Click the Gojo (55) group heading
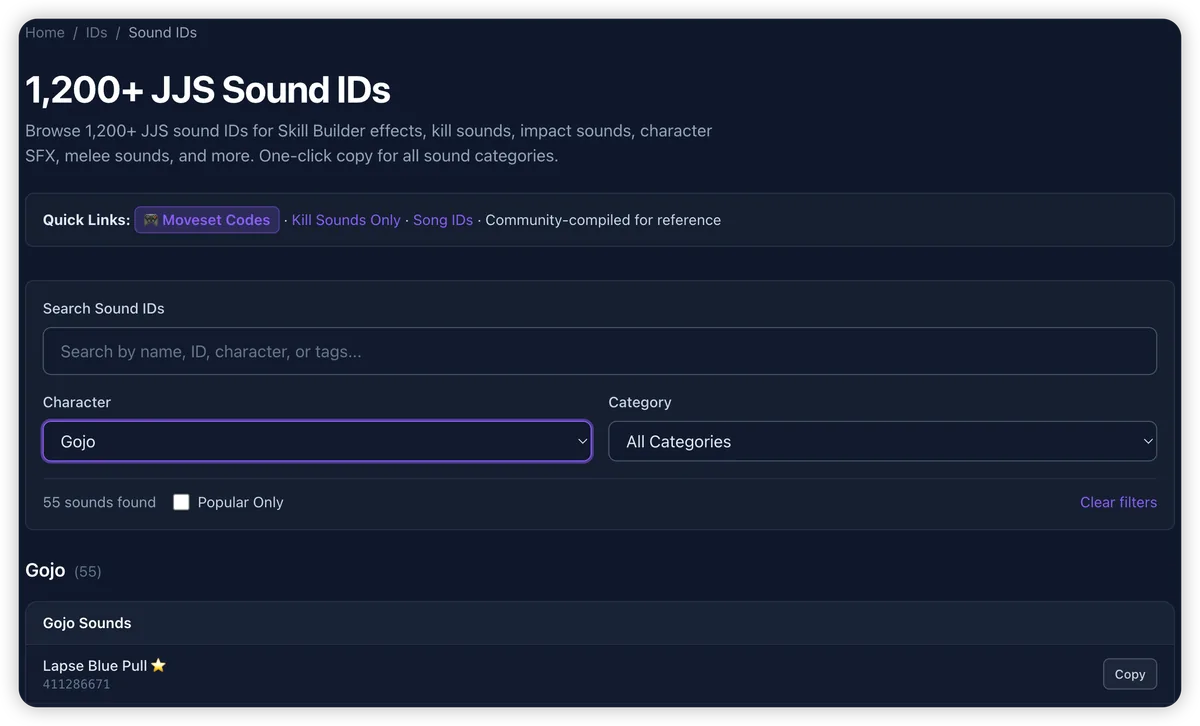 pyautogui.click(x=63, y=571)
